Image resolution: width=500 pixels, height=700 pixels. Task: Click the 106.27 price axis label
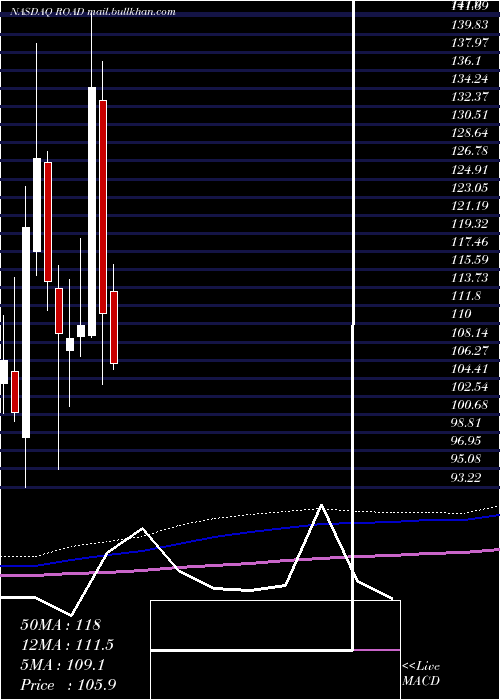[470, 350]
